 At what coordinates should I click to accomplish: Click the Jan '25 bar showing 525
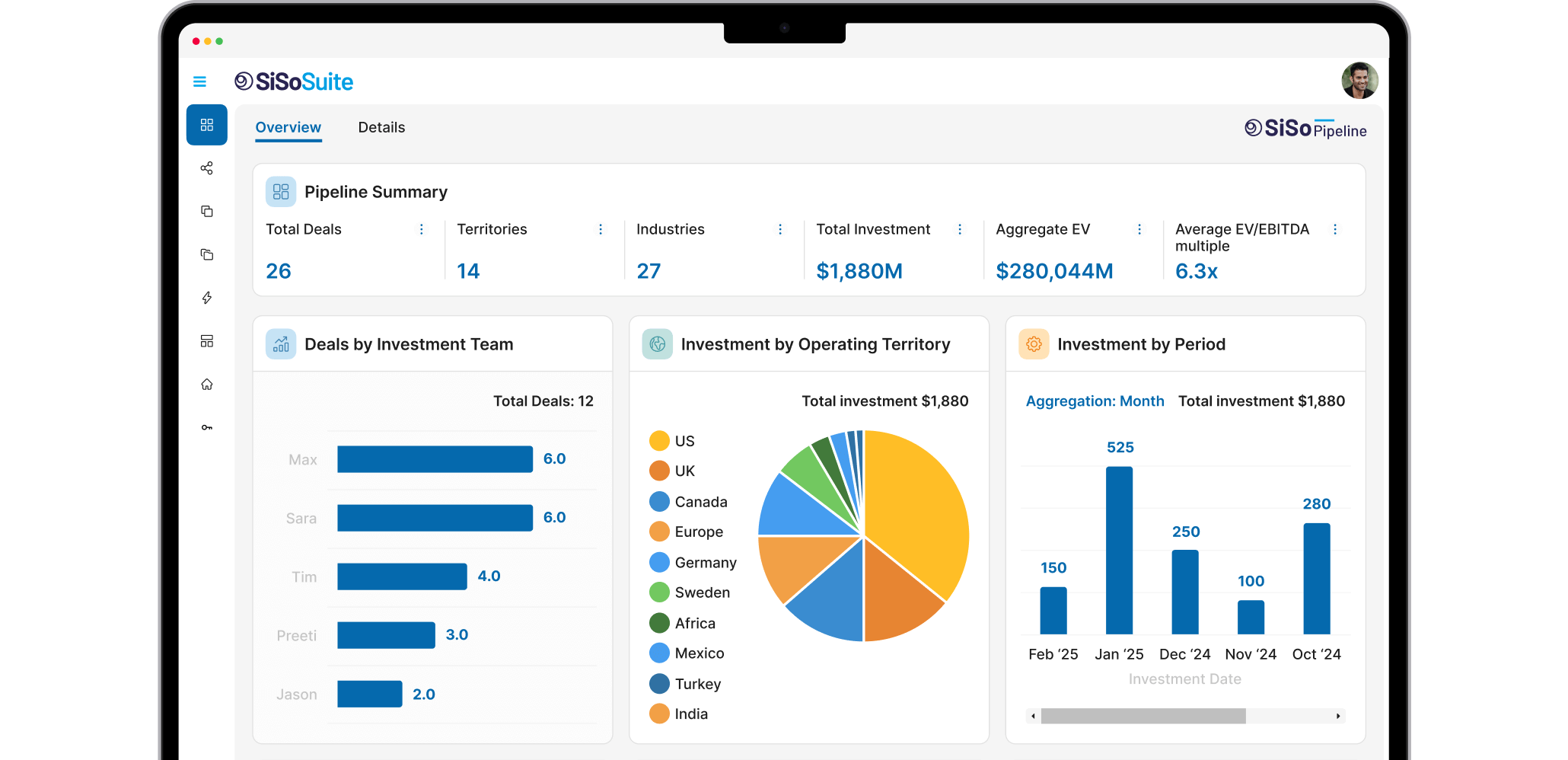1119,551
